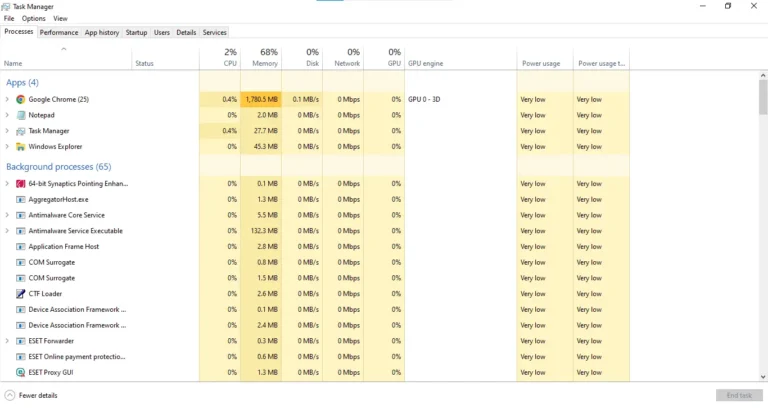Viewport: 768px width, 409px height.
Task: Click the scrollbar up arrow
Action: [763, 75]
